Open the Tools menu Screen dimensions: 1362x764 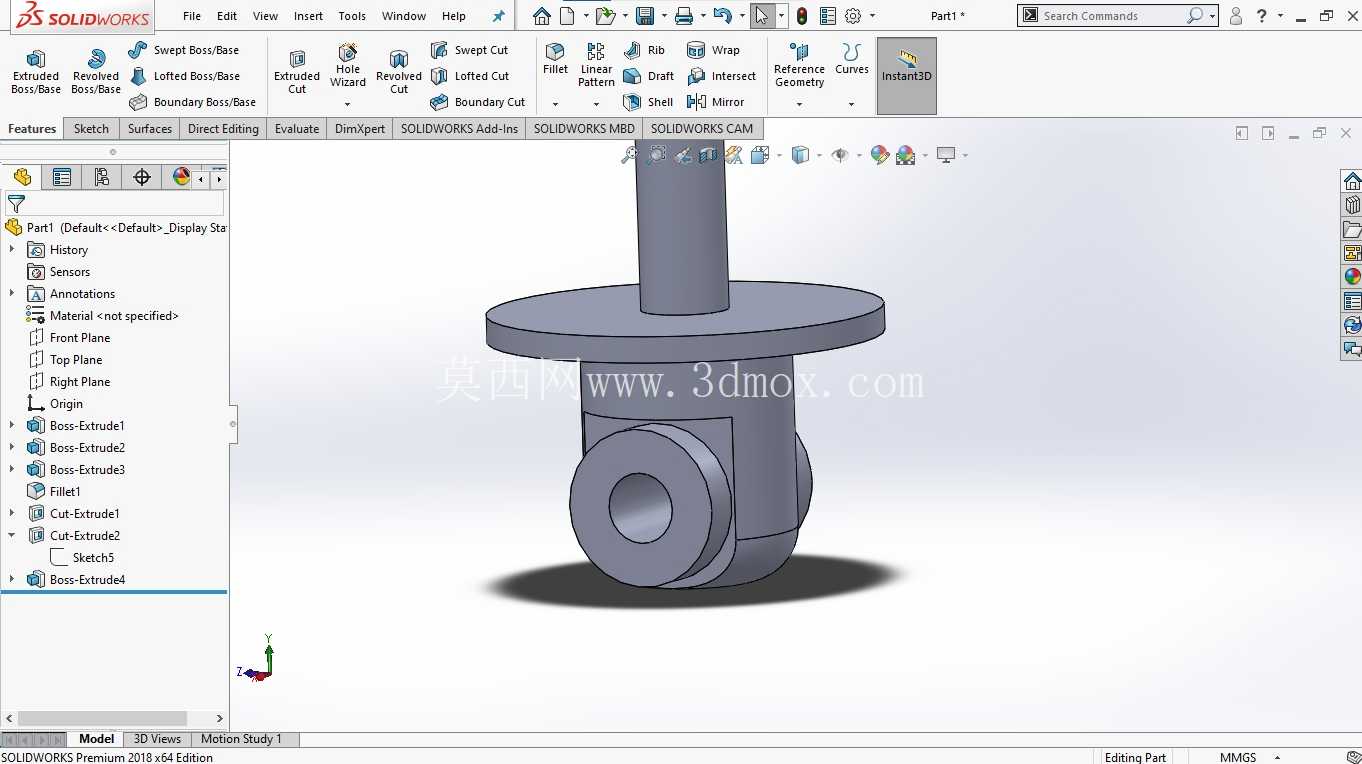pos(352,16)
